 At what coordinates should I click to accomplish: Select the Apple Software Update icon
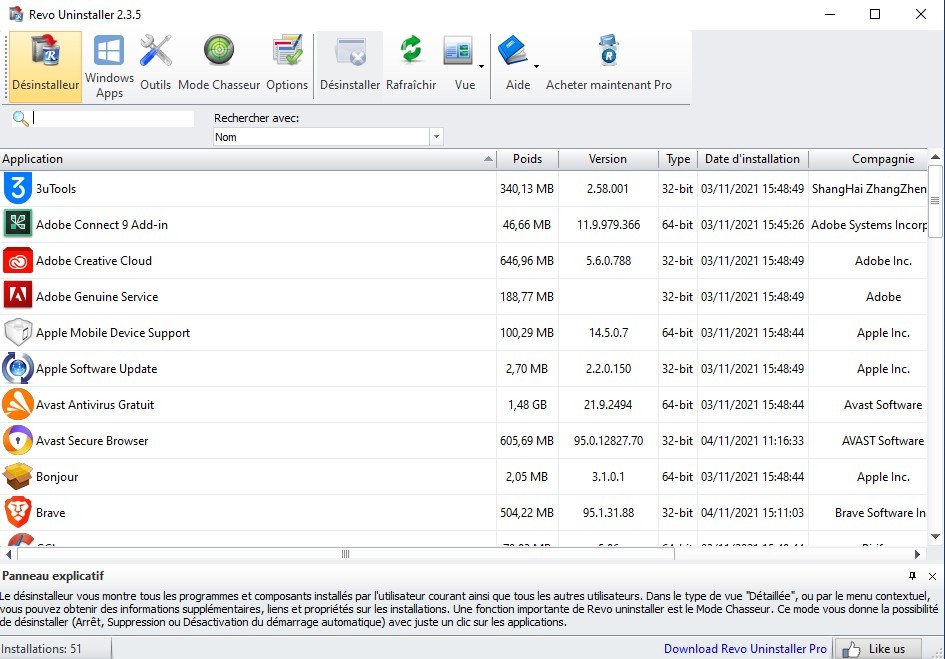[17, 368]
